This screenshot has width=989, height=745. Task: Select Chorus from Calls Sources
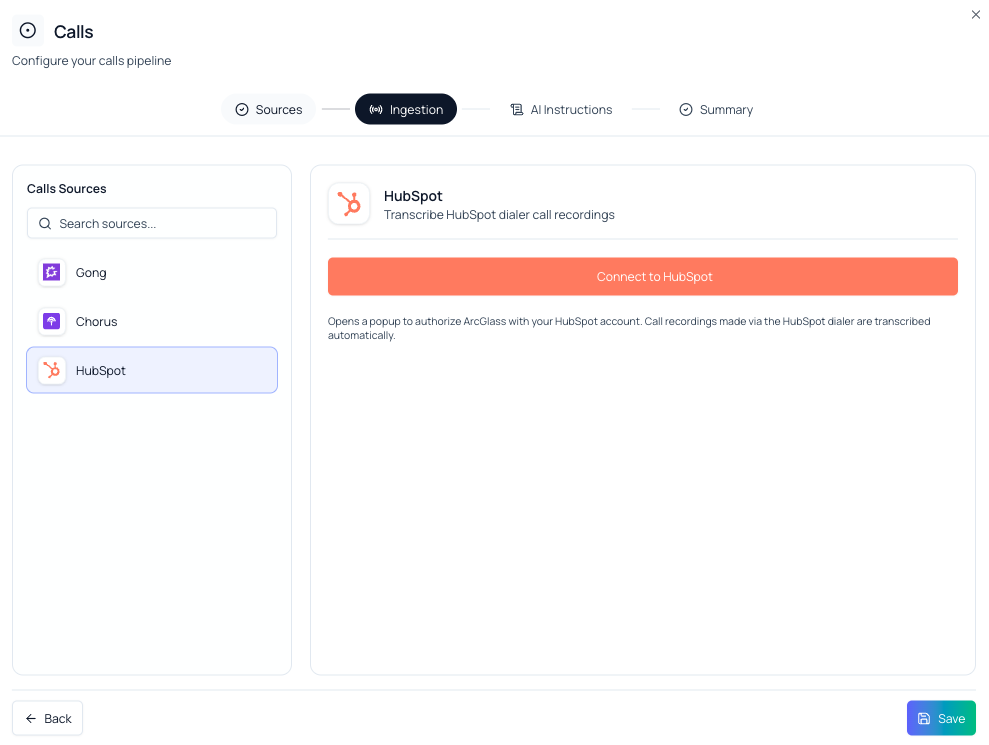[152, 321]
